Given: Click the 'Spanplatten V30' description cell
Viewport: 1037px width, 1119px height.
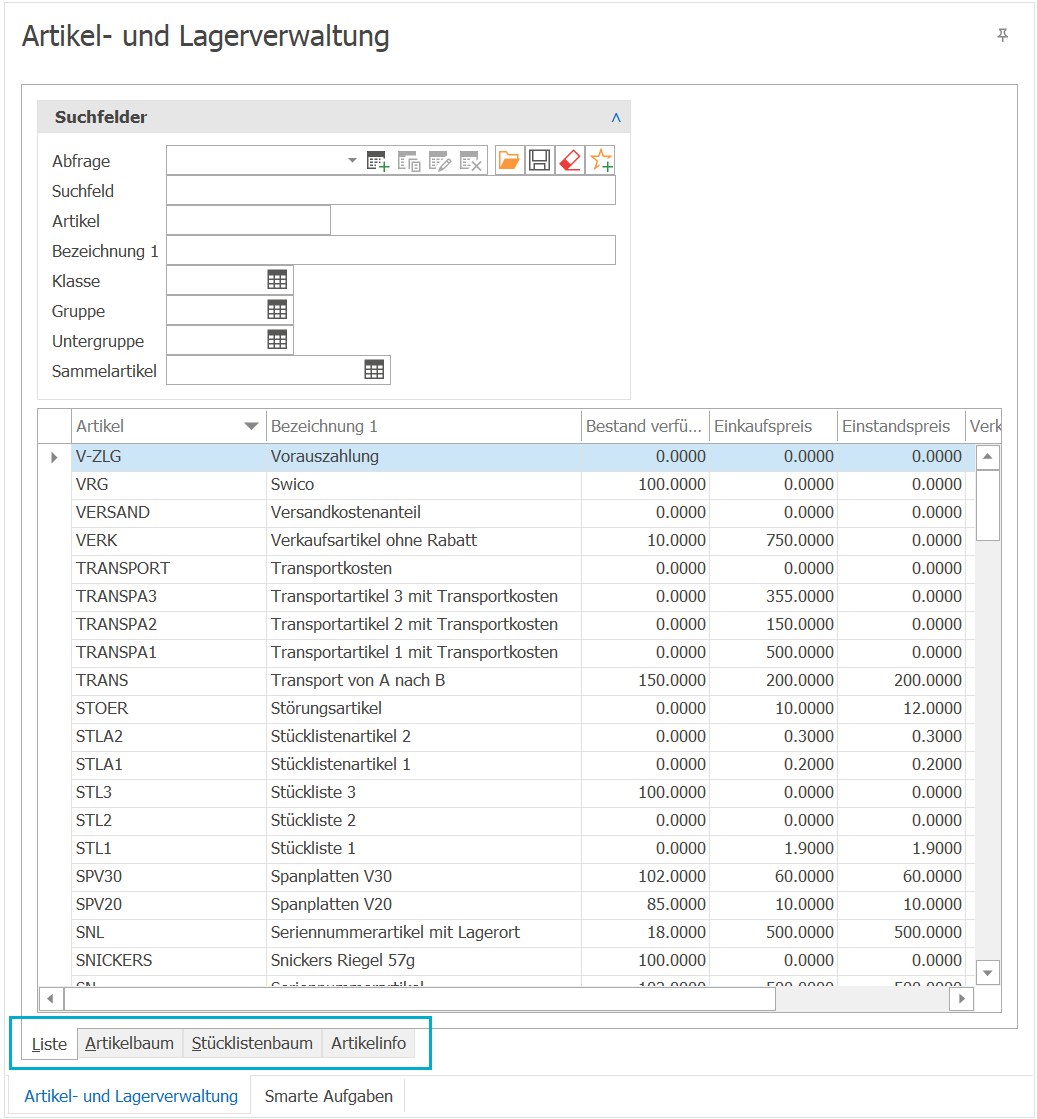Looking at the screenshot, I should pyautogui.click(x=424, y=876).
